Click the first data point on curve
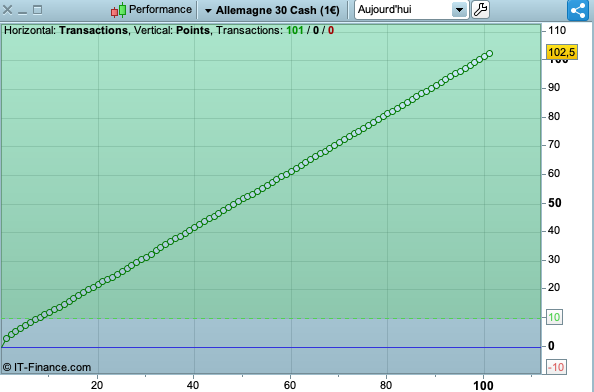The image size is (594, 392). (x=6, y=339)
